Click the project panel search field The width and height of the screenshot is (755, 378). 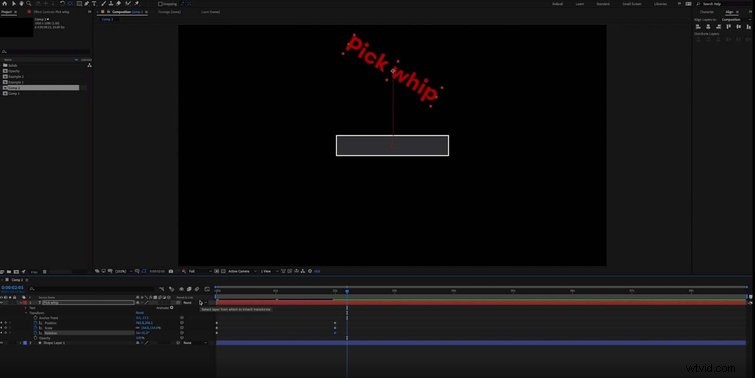point(46,52)
